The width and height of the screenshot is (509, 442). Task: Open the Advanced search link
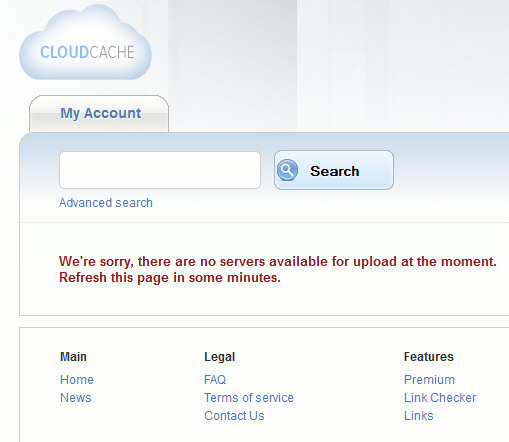106,203
